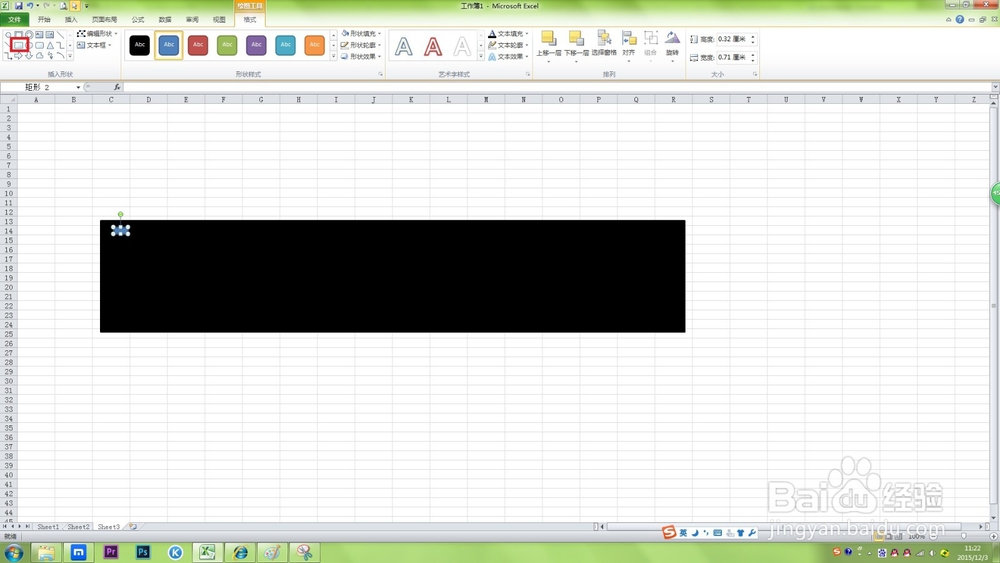The image size is (1000, 563).
Task: Open Photoshop from the taskbar
Action: click(143, 552)
